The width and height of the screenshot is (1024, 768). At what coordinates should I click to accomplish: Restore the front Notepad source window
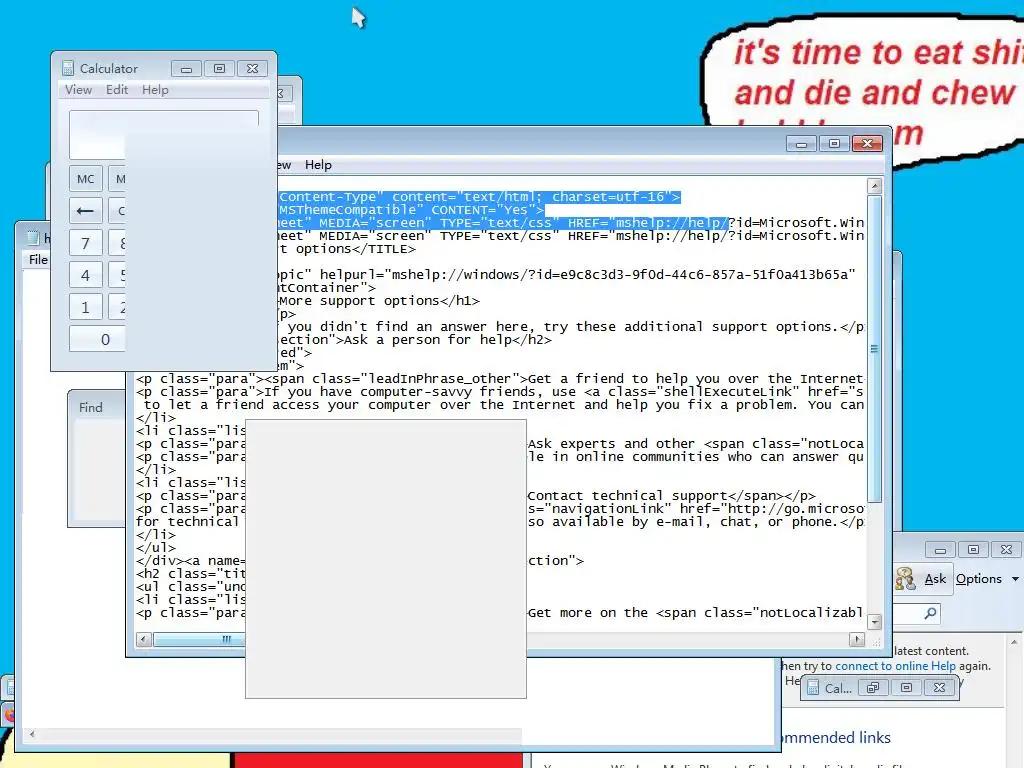[834, 144]
